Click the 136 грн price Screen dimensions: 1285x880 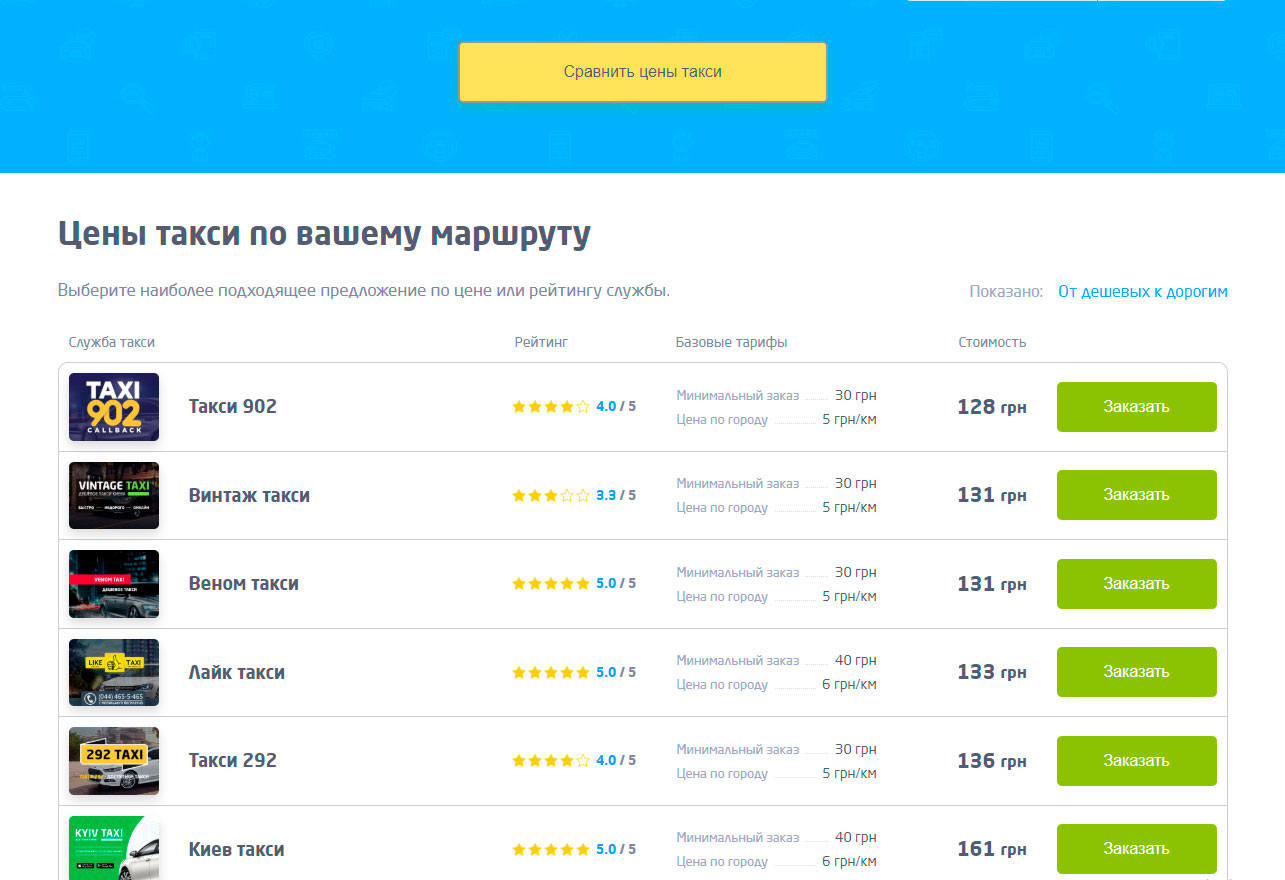(x=992, y=761)
